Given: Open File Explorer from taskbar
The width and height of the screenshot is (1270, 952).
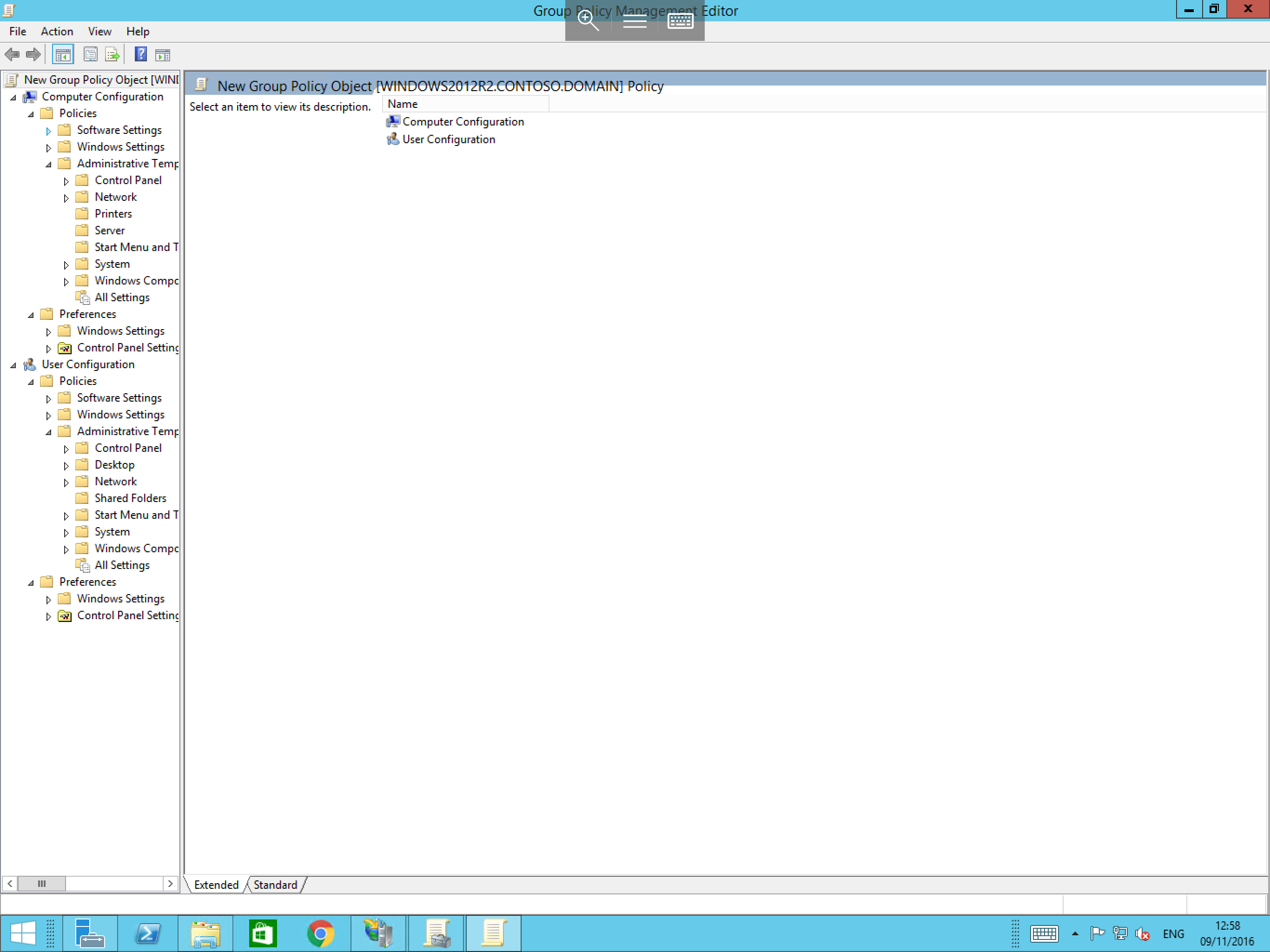Looking at the screenshot, I should coord(205,933).
